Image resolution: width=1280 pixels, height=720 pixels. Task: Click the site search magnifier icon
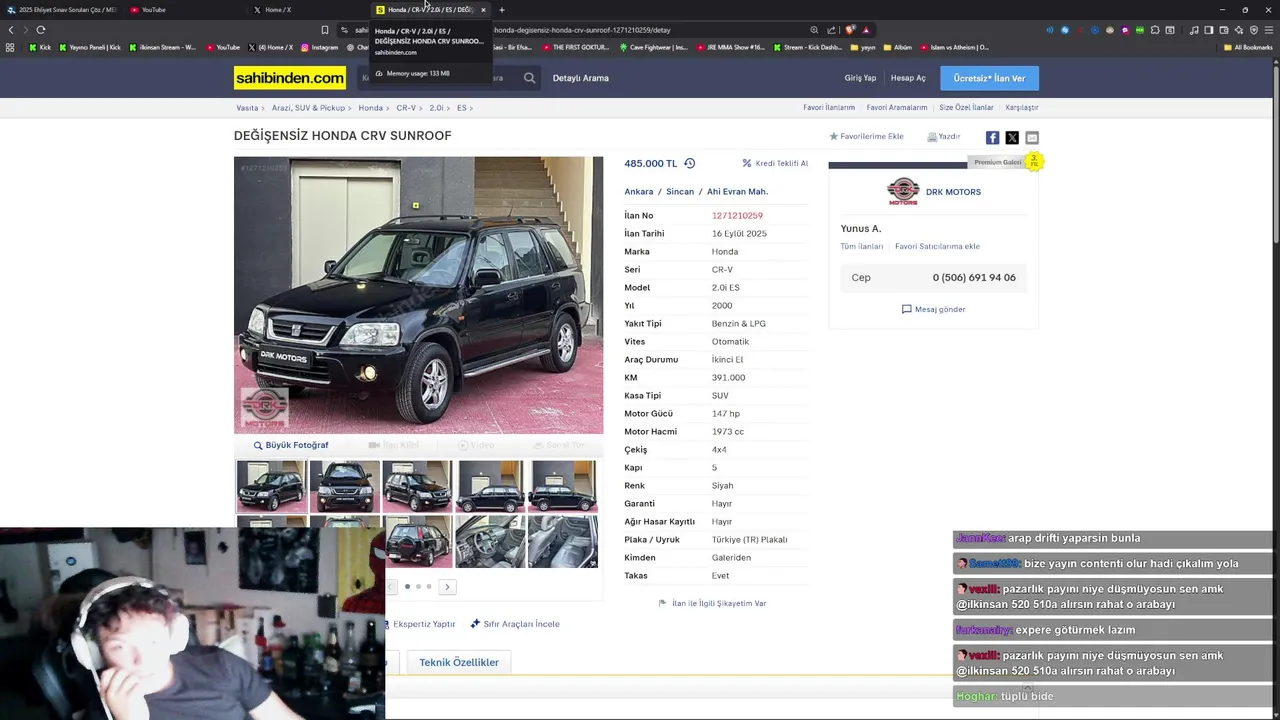click(530, 78)
